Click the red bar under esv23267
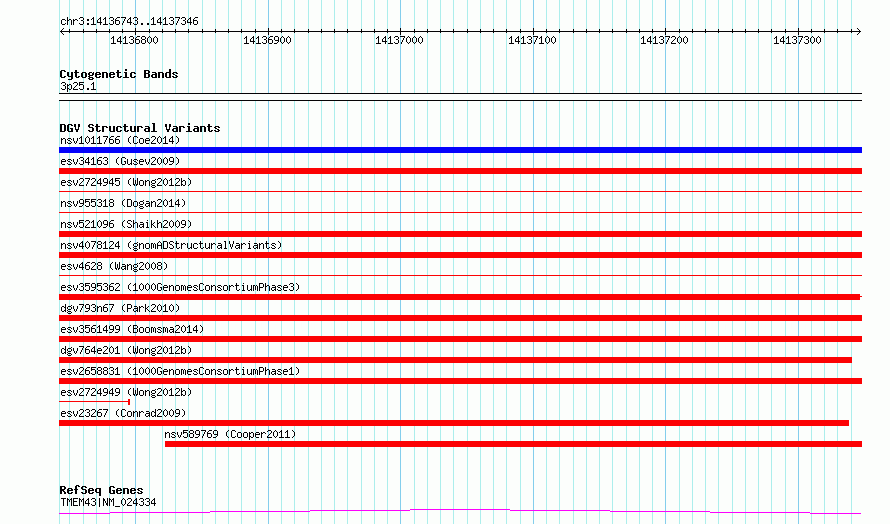Screen dimensions: 890x524 pos(454,423)
